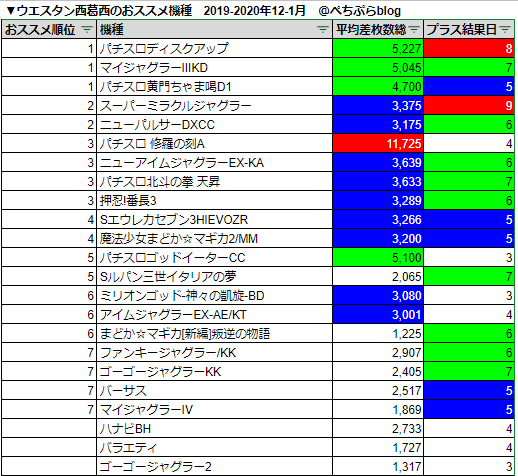Click the blue 3,175 value cell

pyautogui.click(x=378, y=124)
